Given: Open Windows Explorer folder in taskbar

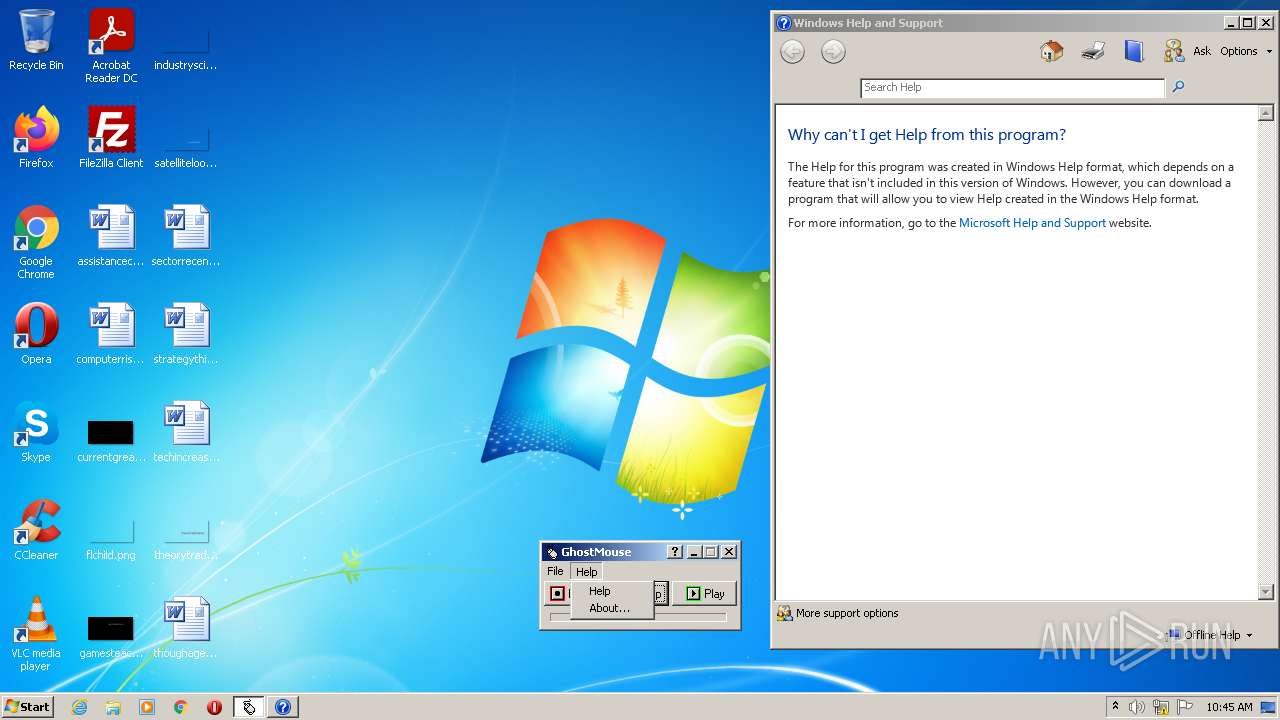Looking at the screenshot, I should (x=113, y=707).
